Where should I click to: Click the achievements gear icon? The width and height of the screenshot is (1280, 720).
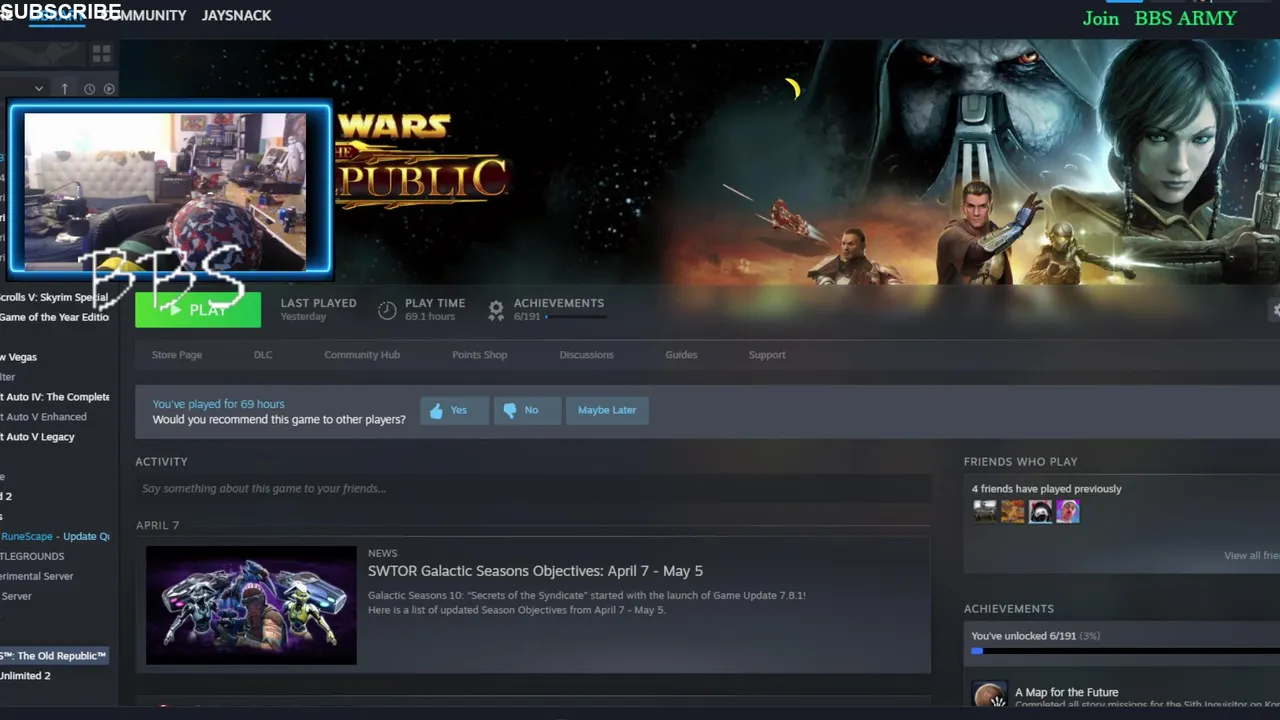[x=496, y=310]
